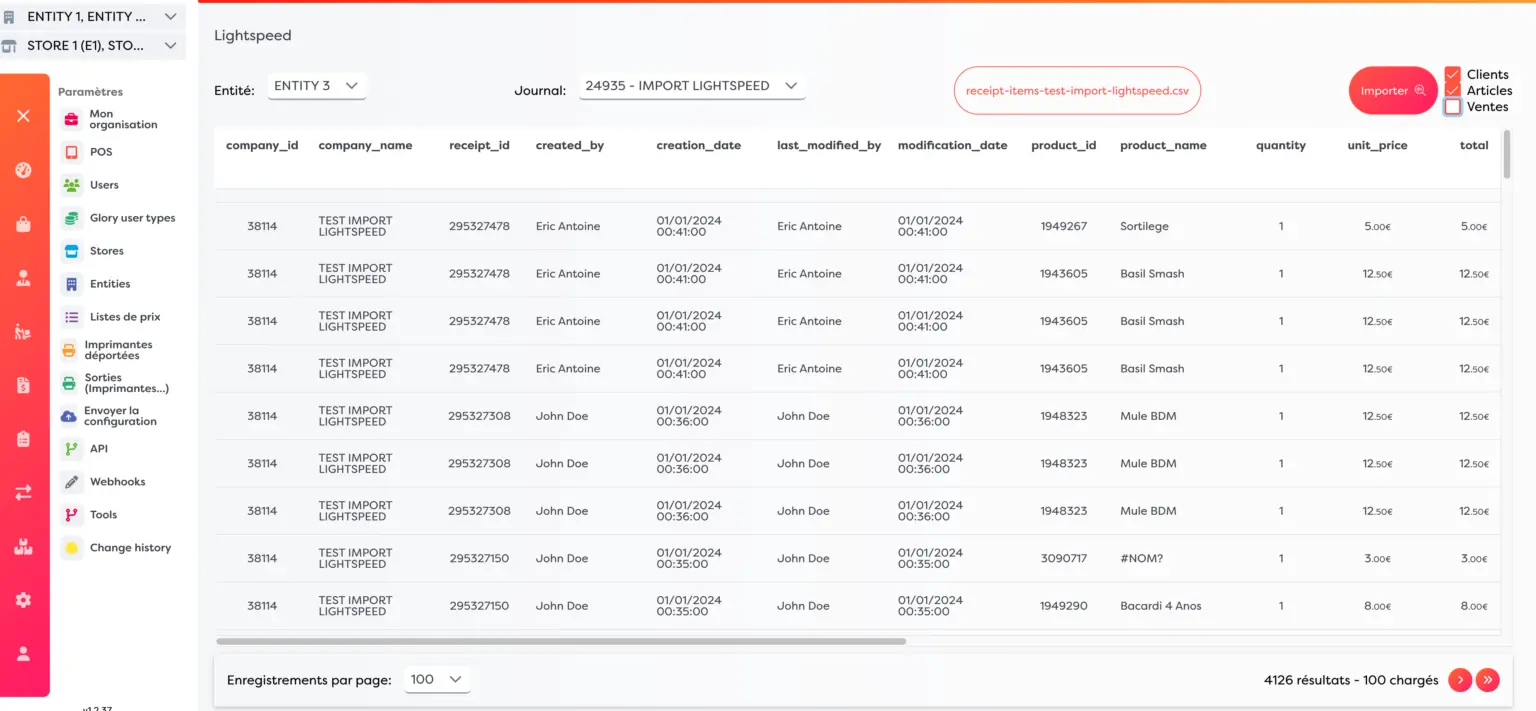Click the 4126 résultats - 100 chargés text
Viewport: 1536px width, 711px height.
click(1351, 680)
